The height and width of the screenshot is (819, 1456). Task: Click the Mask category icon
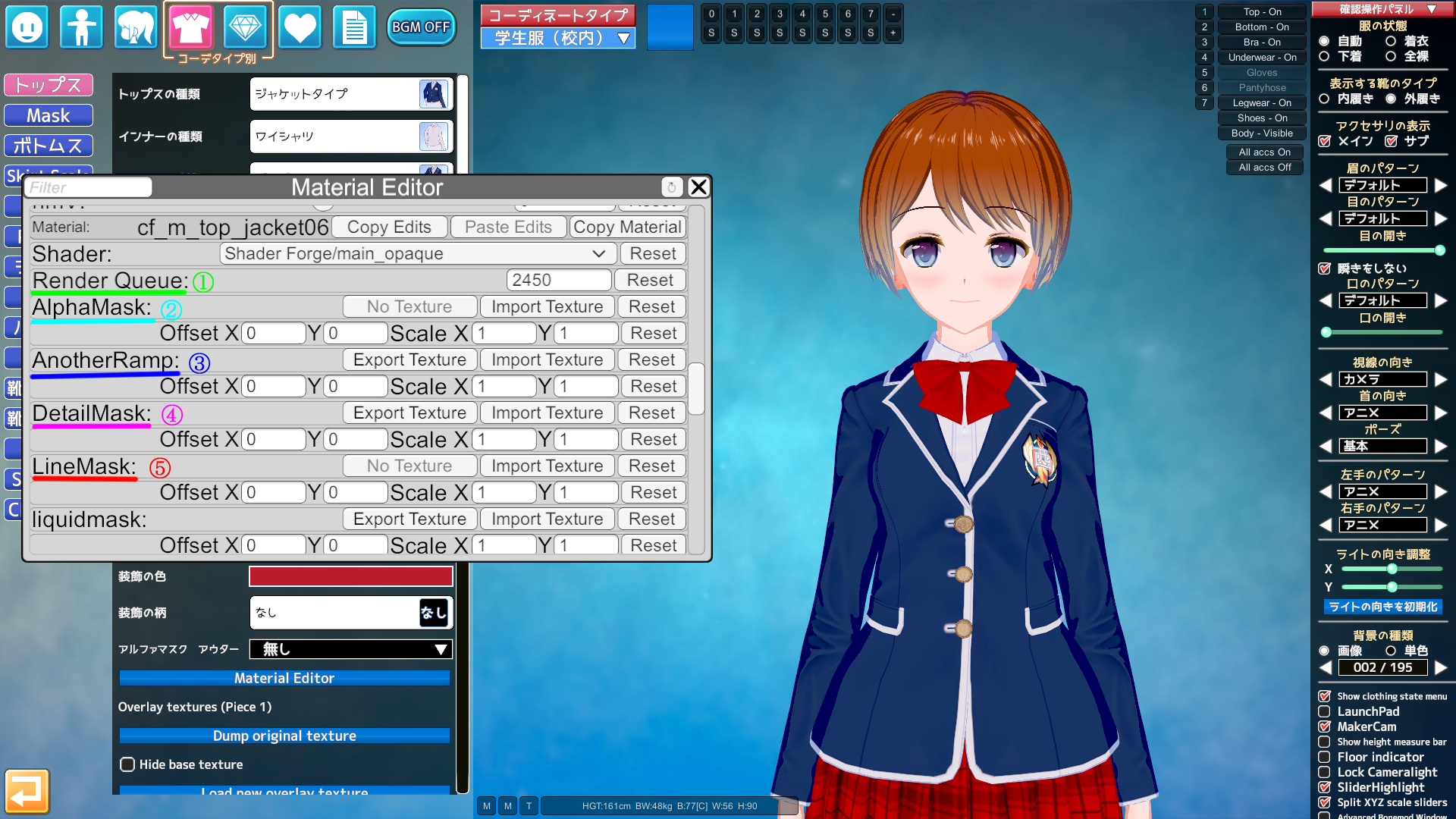pyautogui.click(x=46, y=115)
